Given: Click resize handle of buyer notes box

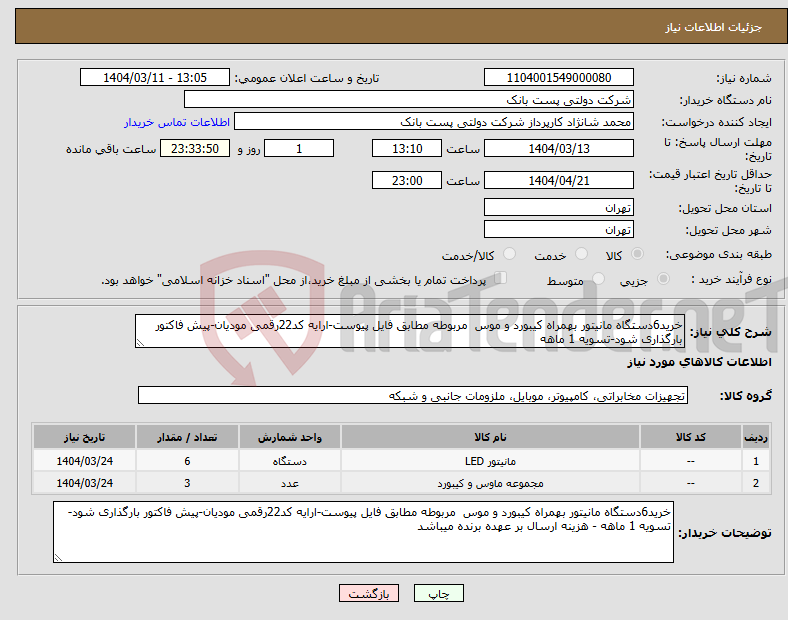Looking at the screenshot, I should pyautogui.click(x=58, y=558).
